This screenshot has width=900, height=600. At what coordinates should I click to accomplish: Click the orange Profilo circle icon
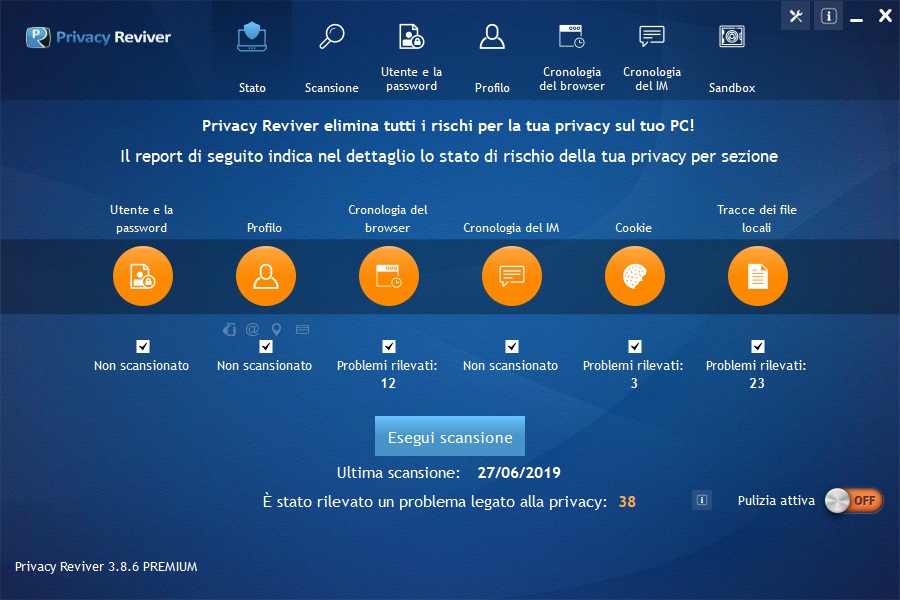[266, 276]
